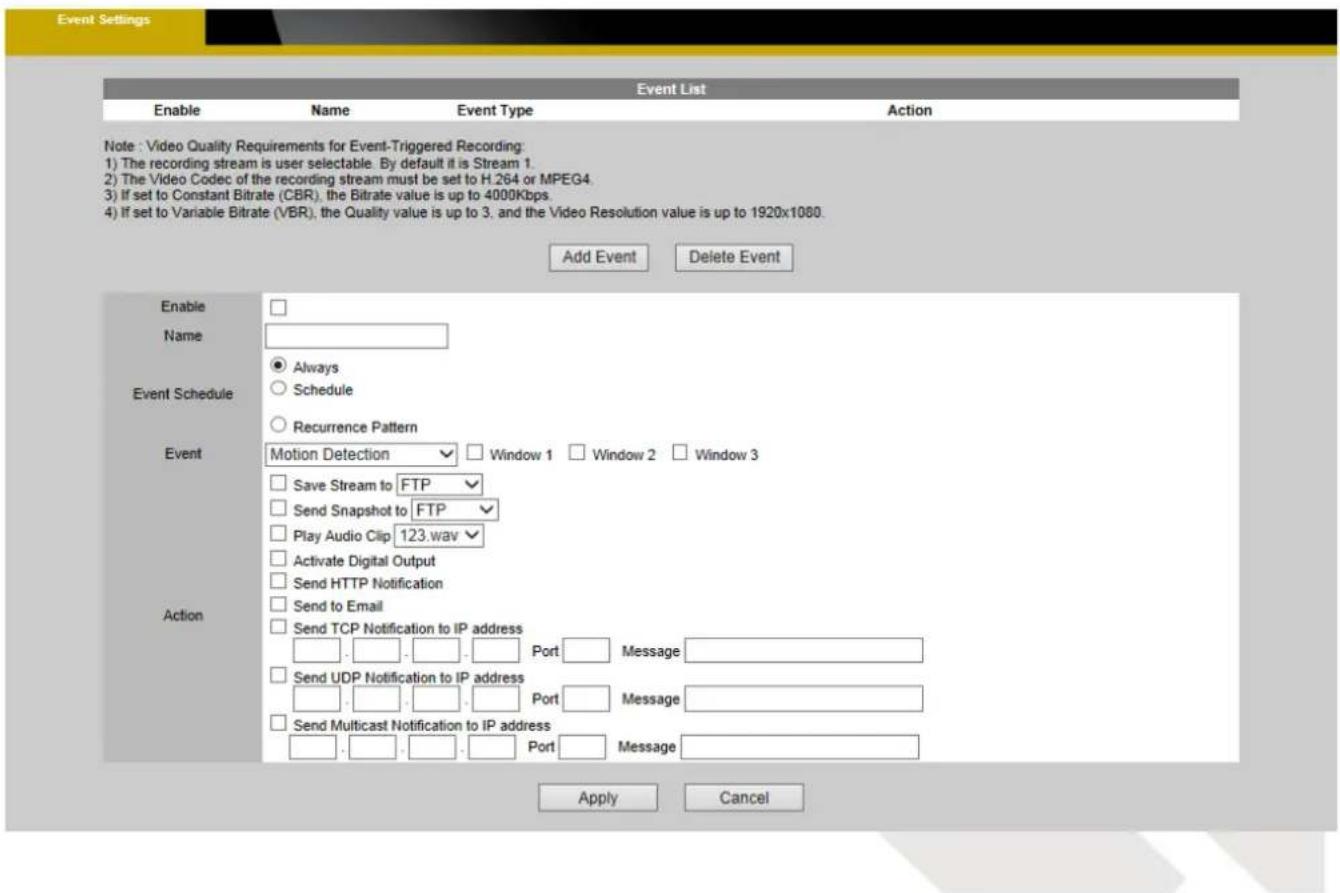
Task: Click the Name column header in Event List
Action: click(330, 111)
